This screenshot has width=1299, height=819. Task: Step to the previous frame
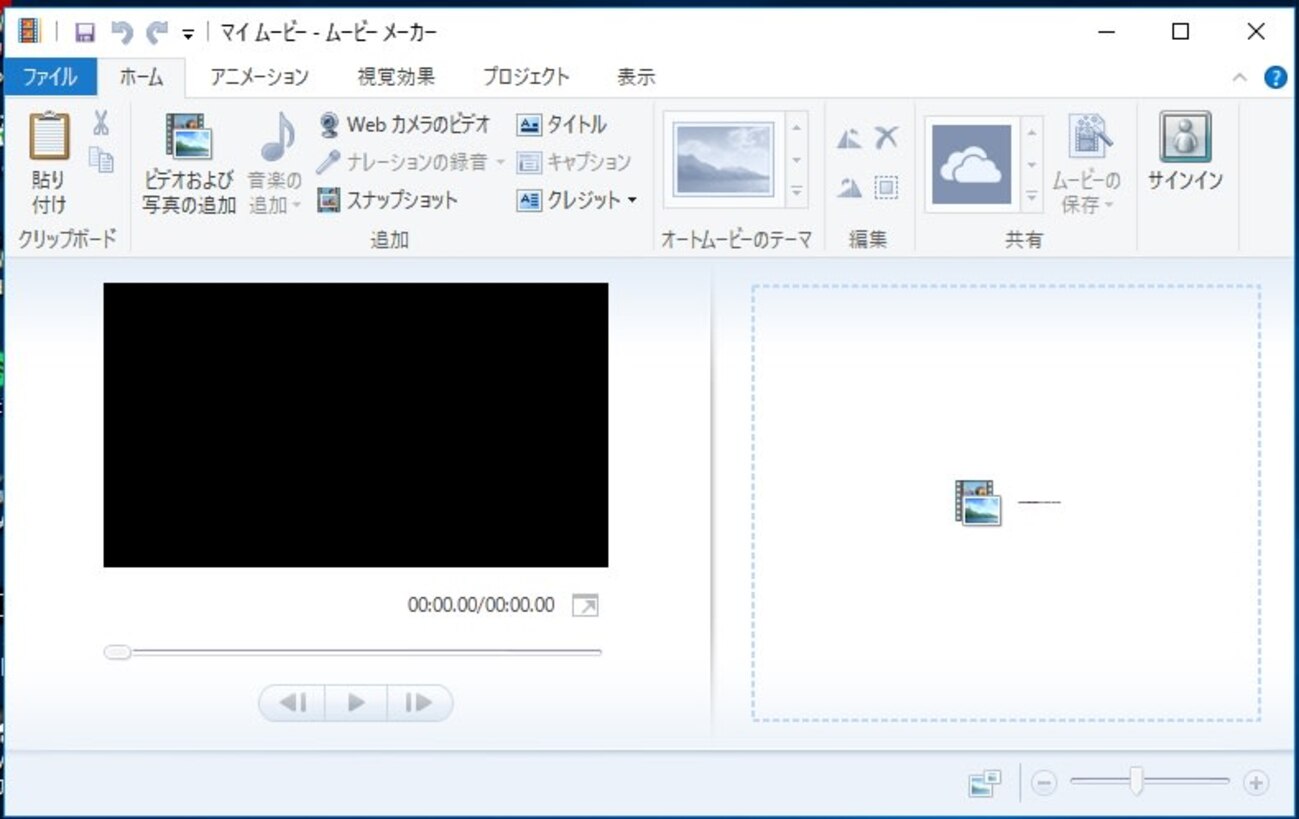coord(293,703)
